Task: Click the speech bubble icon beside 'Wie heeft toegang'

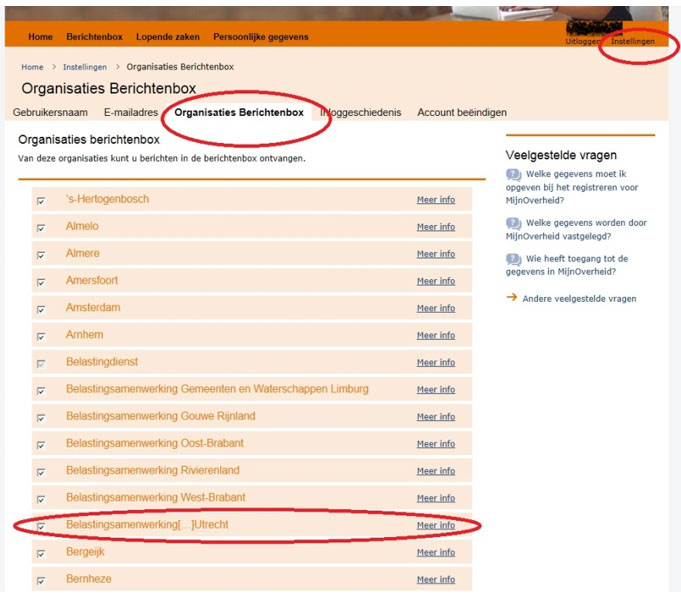Action: coord(513,259)
